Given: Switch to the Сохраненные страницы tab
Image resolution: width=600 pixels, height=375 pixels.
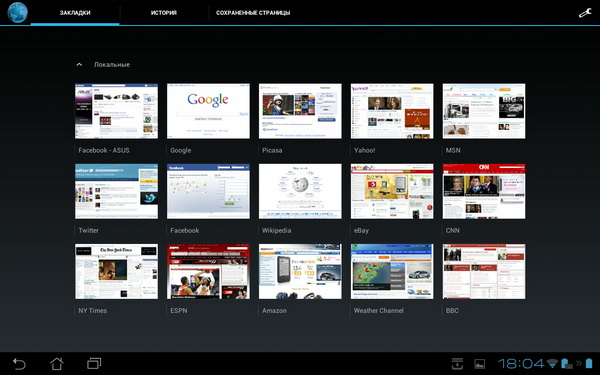Looking at the screenshot, I should pos(253,13).
